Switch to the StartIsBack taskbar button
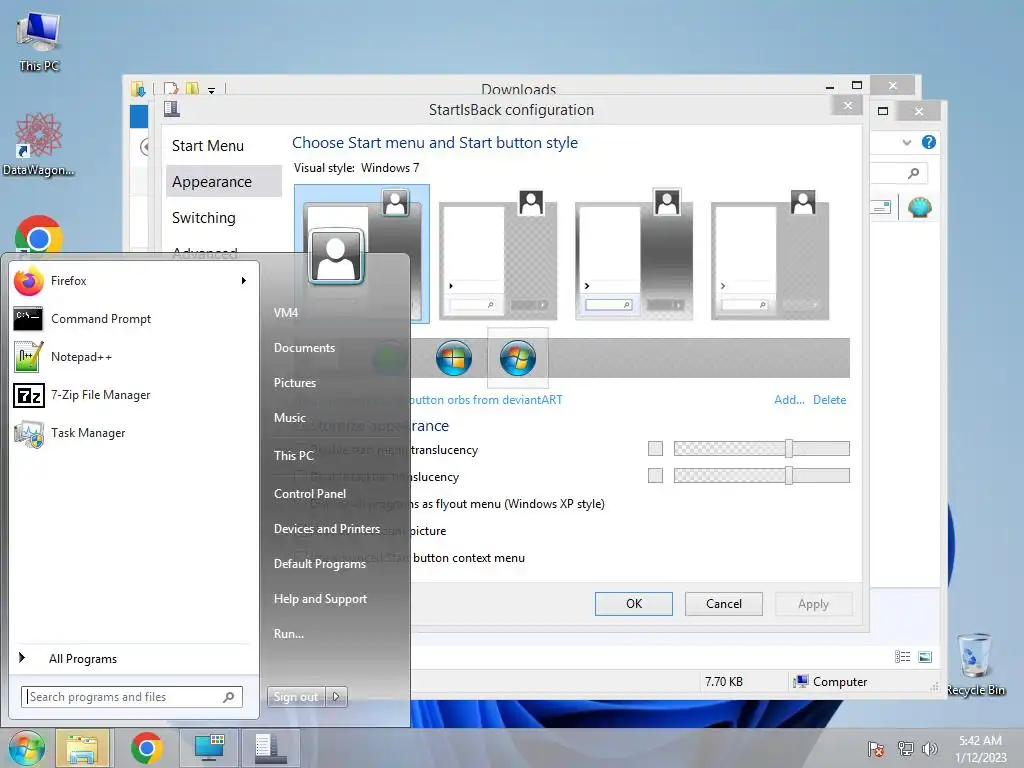 270,748
